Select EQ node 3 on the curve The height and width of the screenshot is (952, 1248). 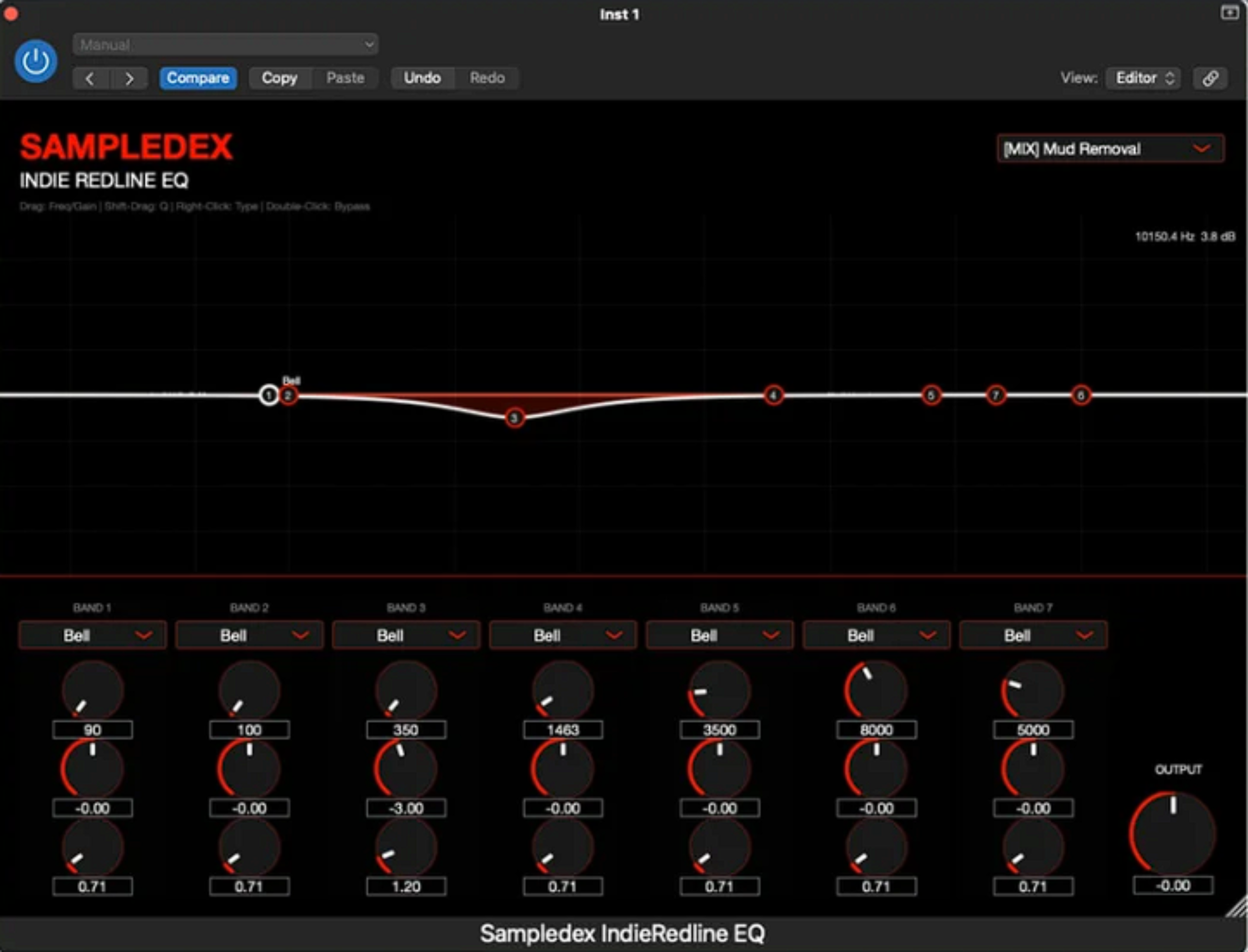click(x=514, y=418)
